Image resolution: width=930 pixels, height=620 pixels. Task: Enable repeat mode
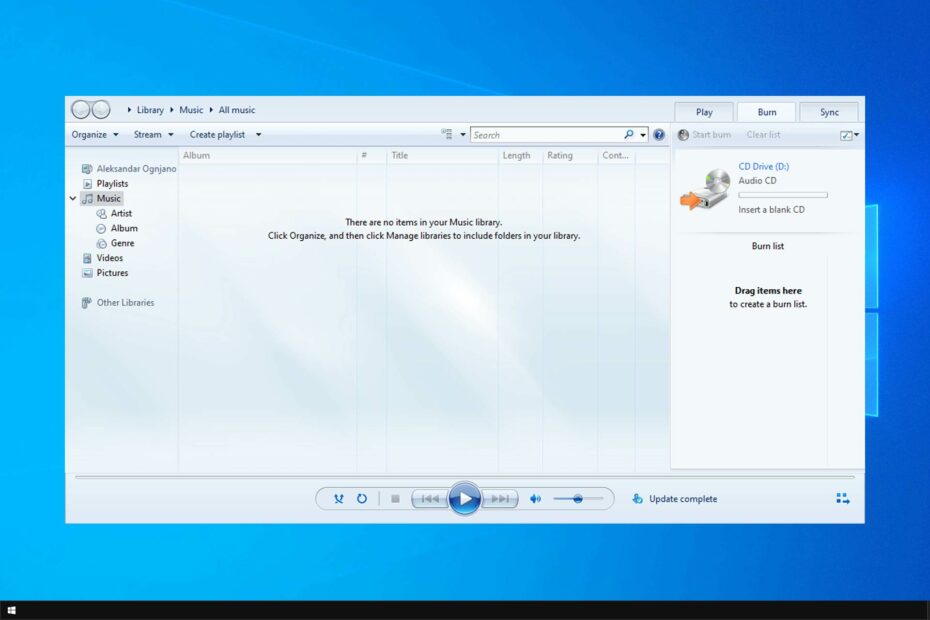pyautogui.click(x=362, y=498)
